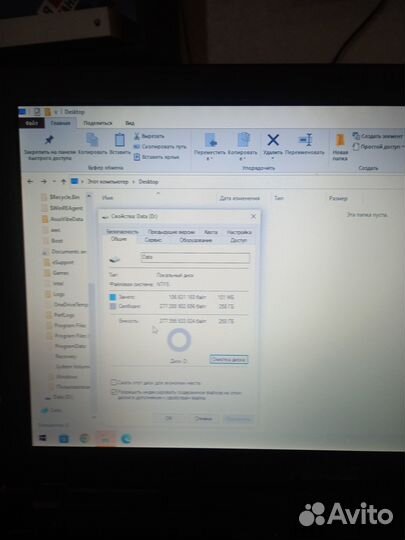Viewport: 405px width, 540px height.
Task: Open the Общие tab in properties
Action: pos(119,239)
